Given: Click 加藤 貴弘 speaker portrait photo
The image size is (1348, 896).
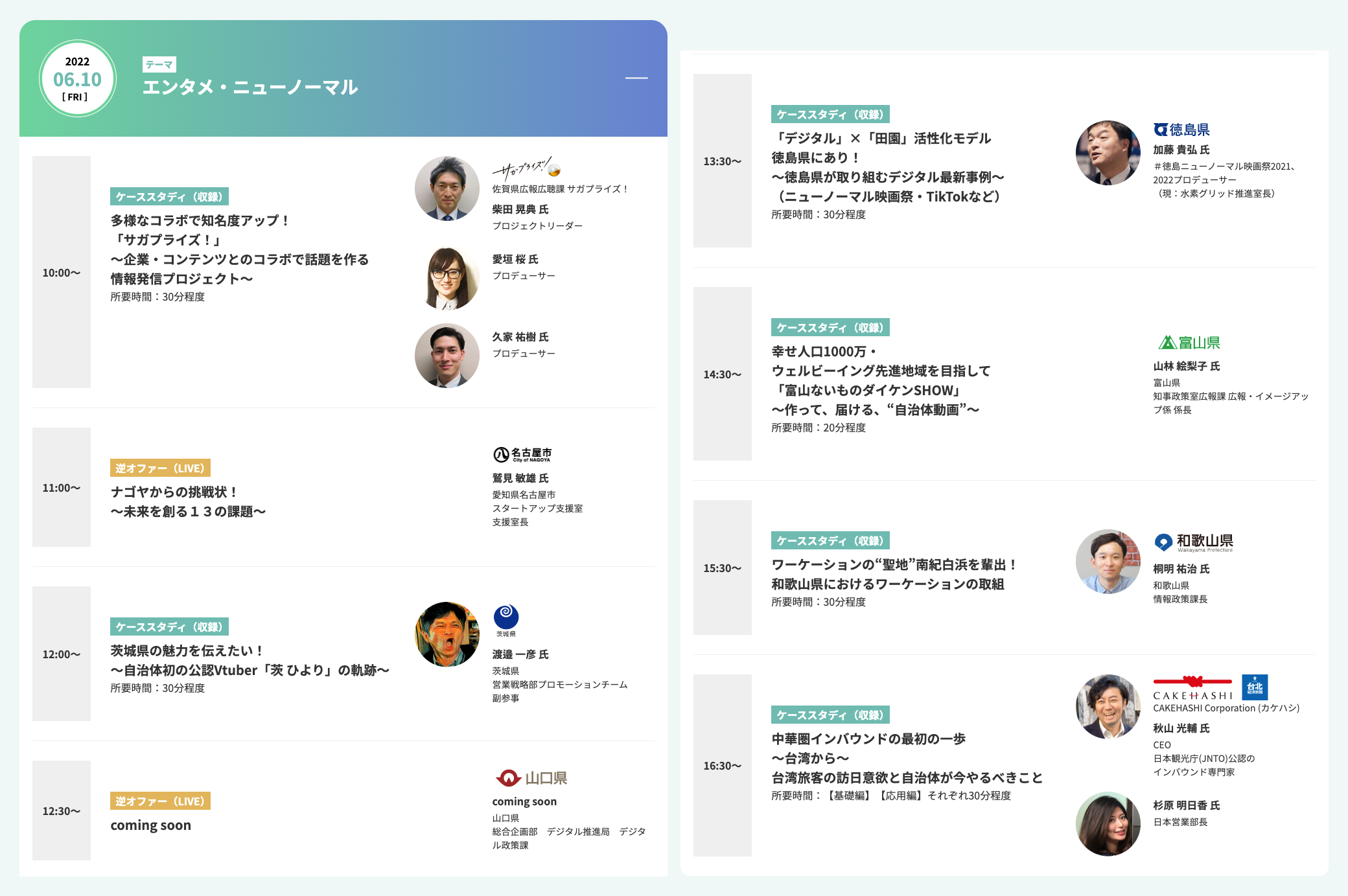Looking at the screenshot, I should coord(1108,153).
